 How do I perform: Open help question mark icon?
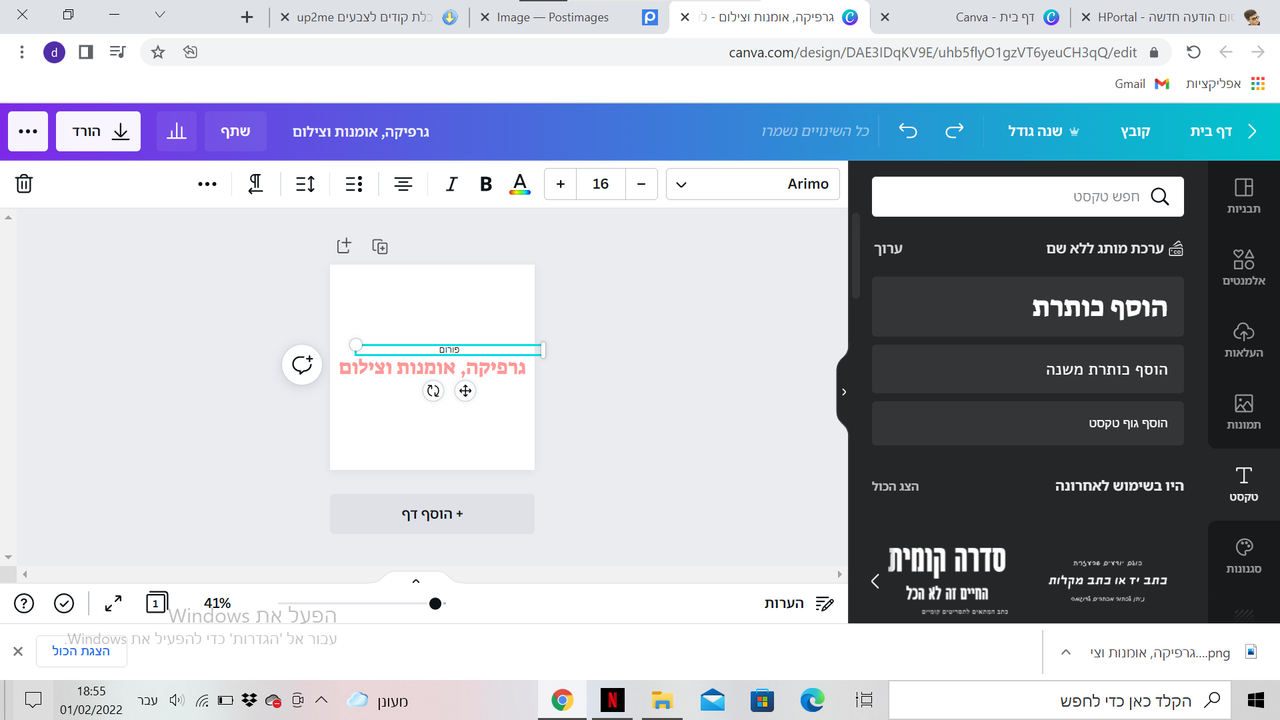(25, 603)
